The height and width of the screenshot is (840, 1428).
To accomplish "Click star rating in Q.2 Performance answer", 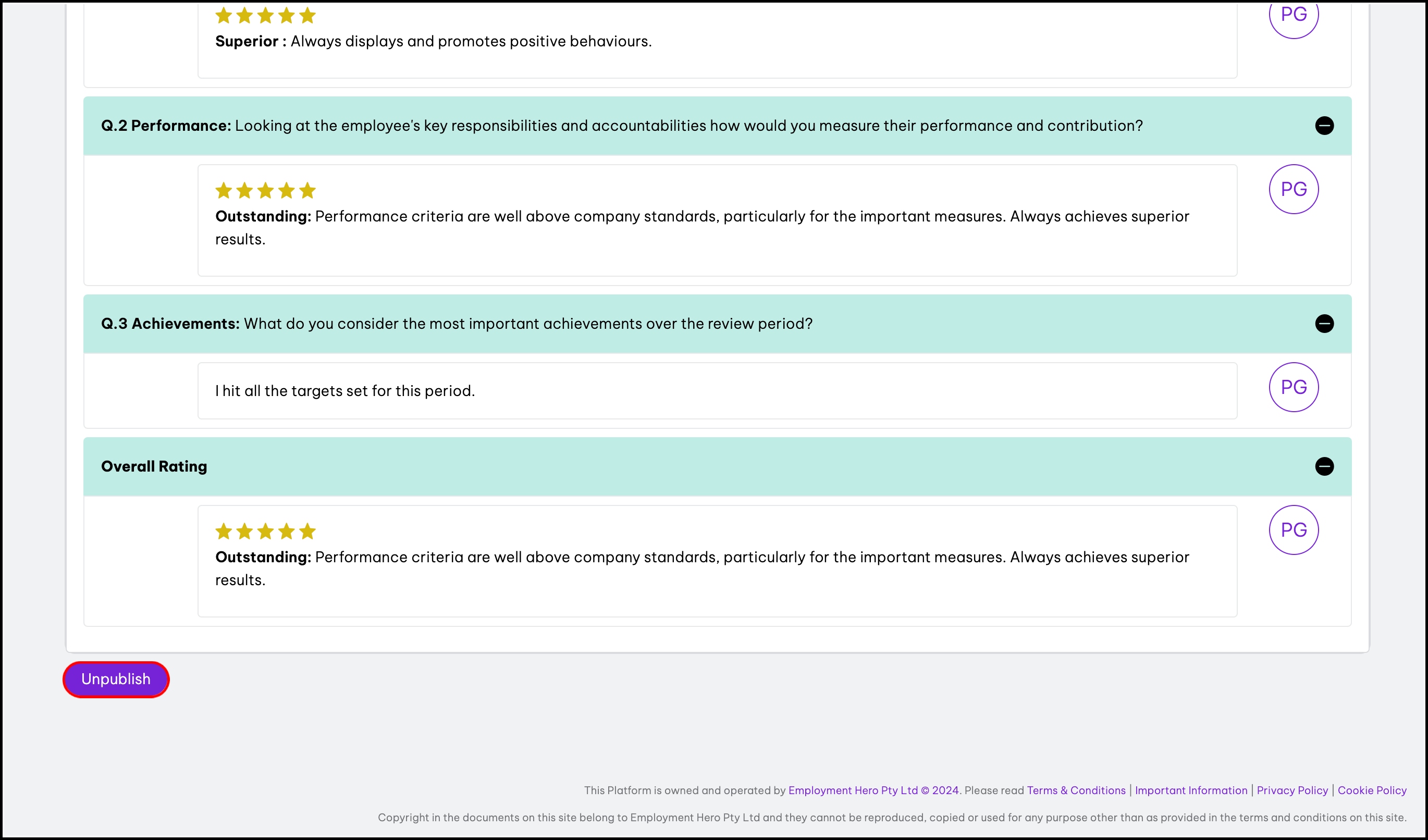I will [x=265, y=191].
